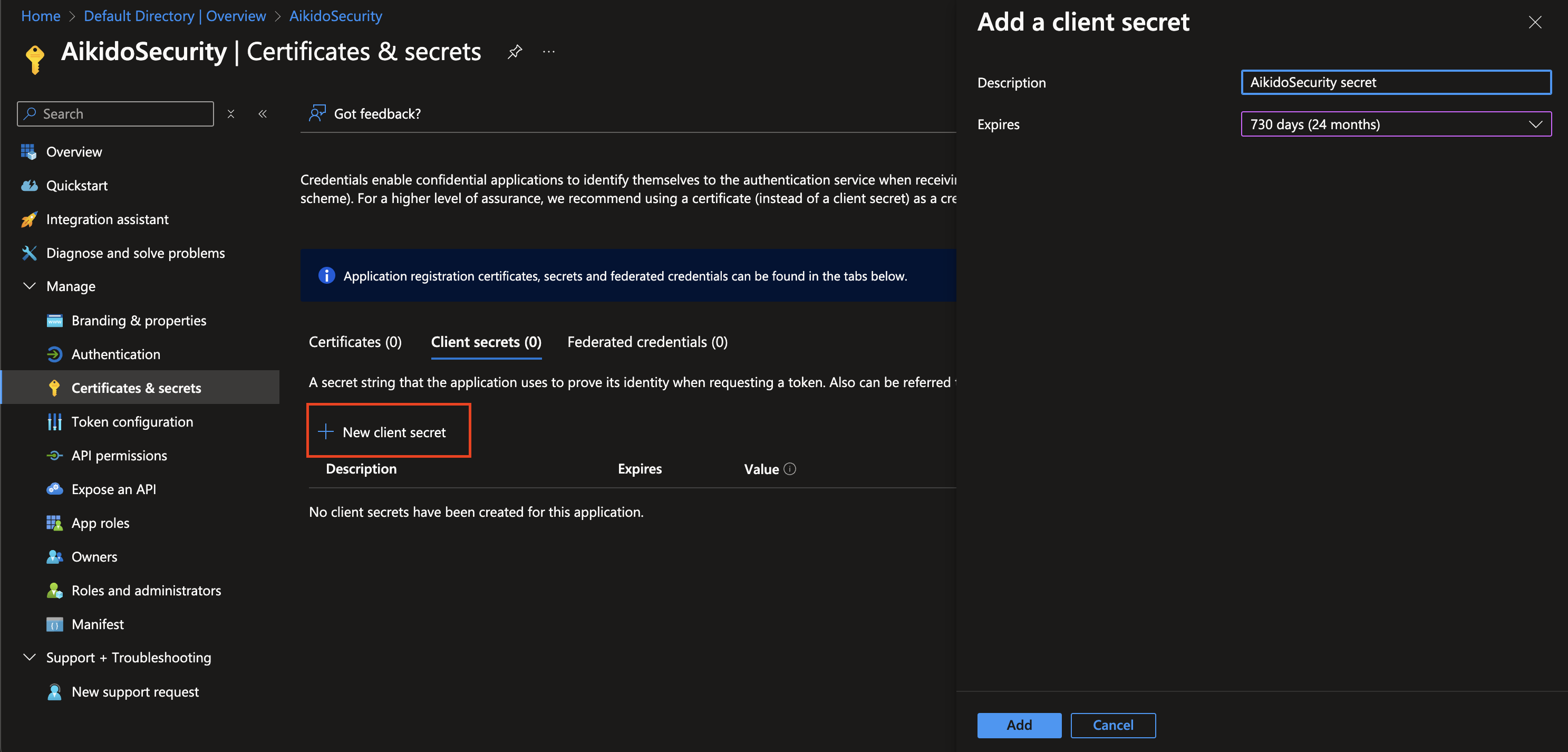Go to Home breadcrumb
This screenshot has width=1568, height=752.
tap(41, 16)
